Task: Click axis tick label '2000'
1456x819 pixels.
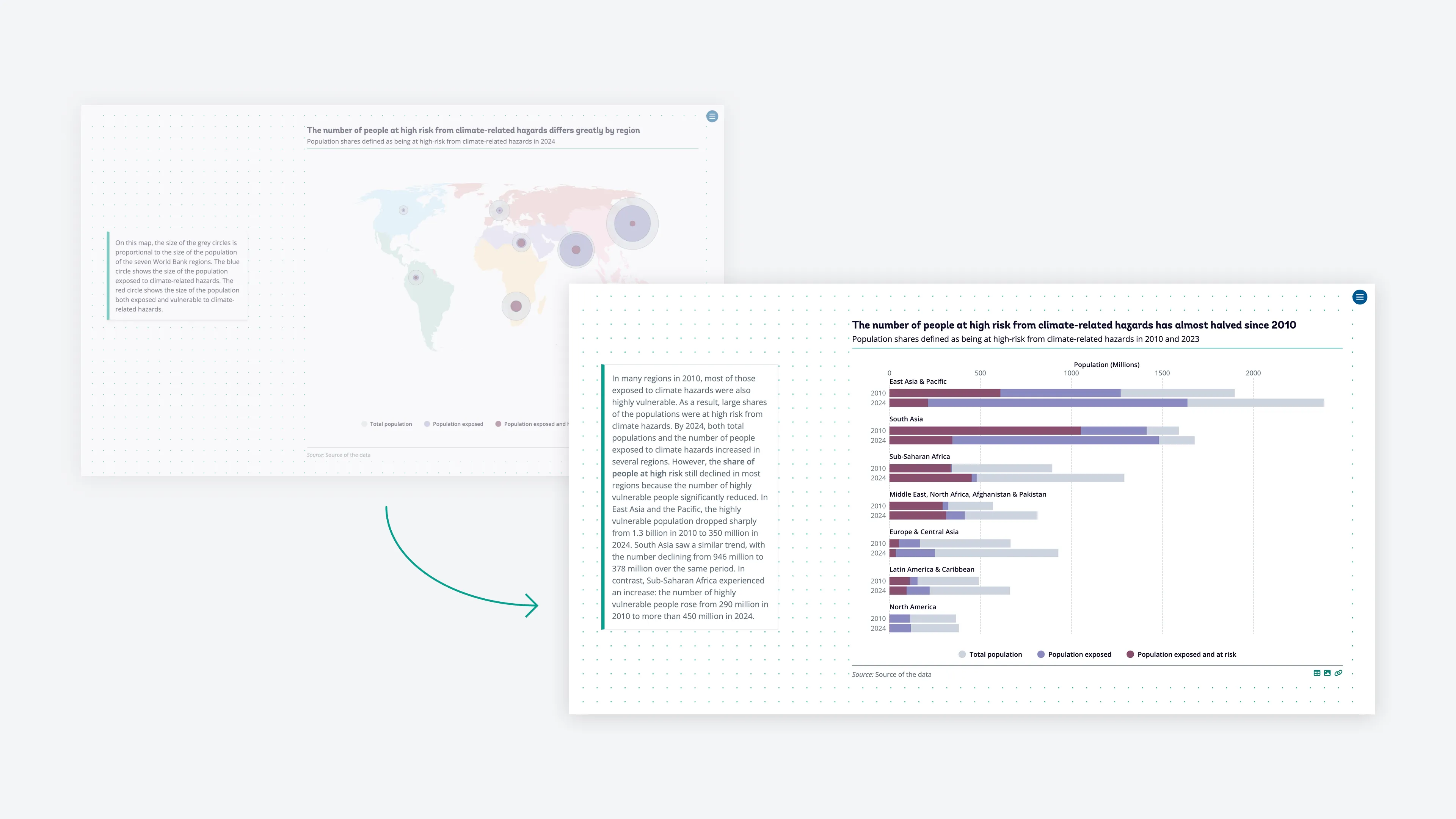Action: tap(1252, 373)
